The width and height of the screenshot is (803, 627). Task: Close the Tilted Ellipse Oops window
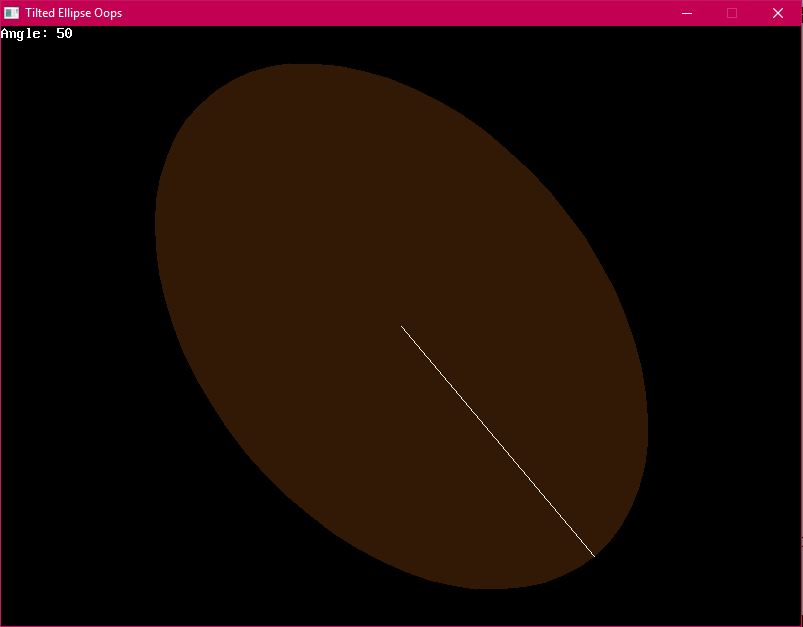[x=778, y=13]
